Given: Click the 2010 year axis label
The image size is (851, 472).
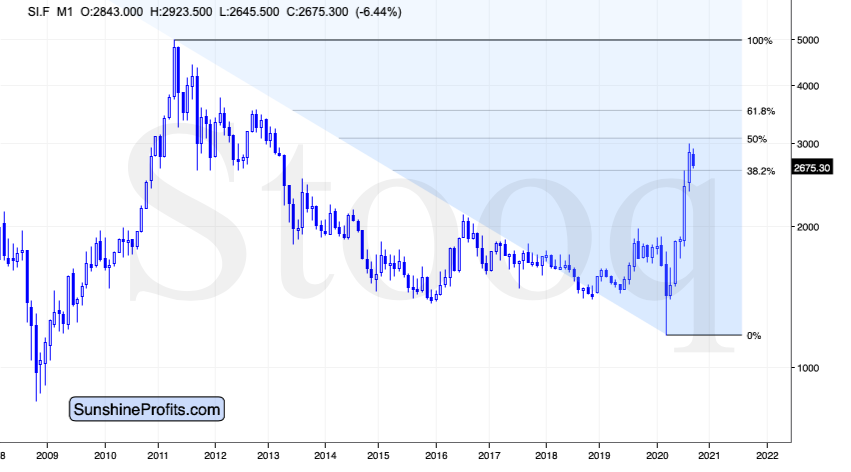Looking at the screenshot, I should pyautogui.click(x=105, y=456).
